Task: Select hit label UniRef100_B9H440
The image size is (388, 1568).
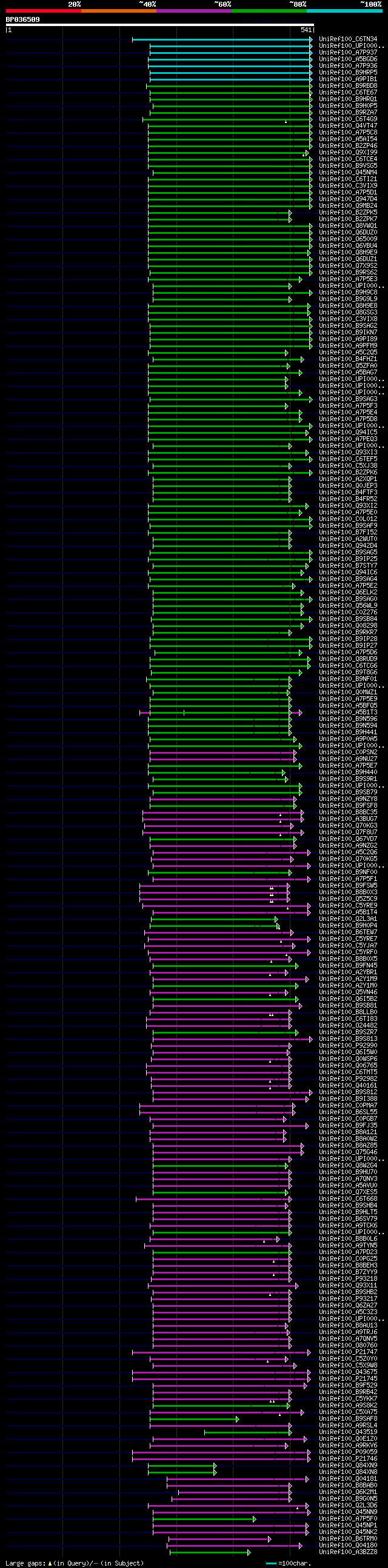Action: 348,774
